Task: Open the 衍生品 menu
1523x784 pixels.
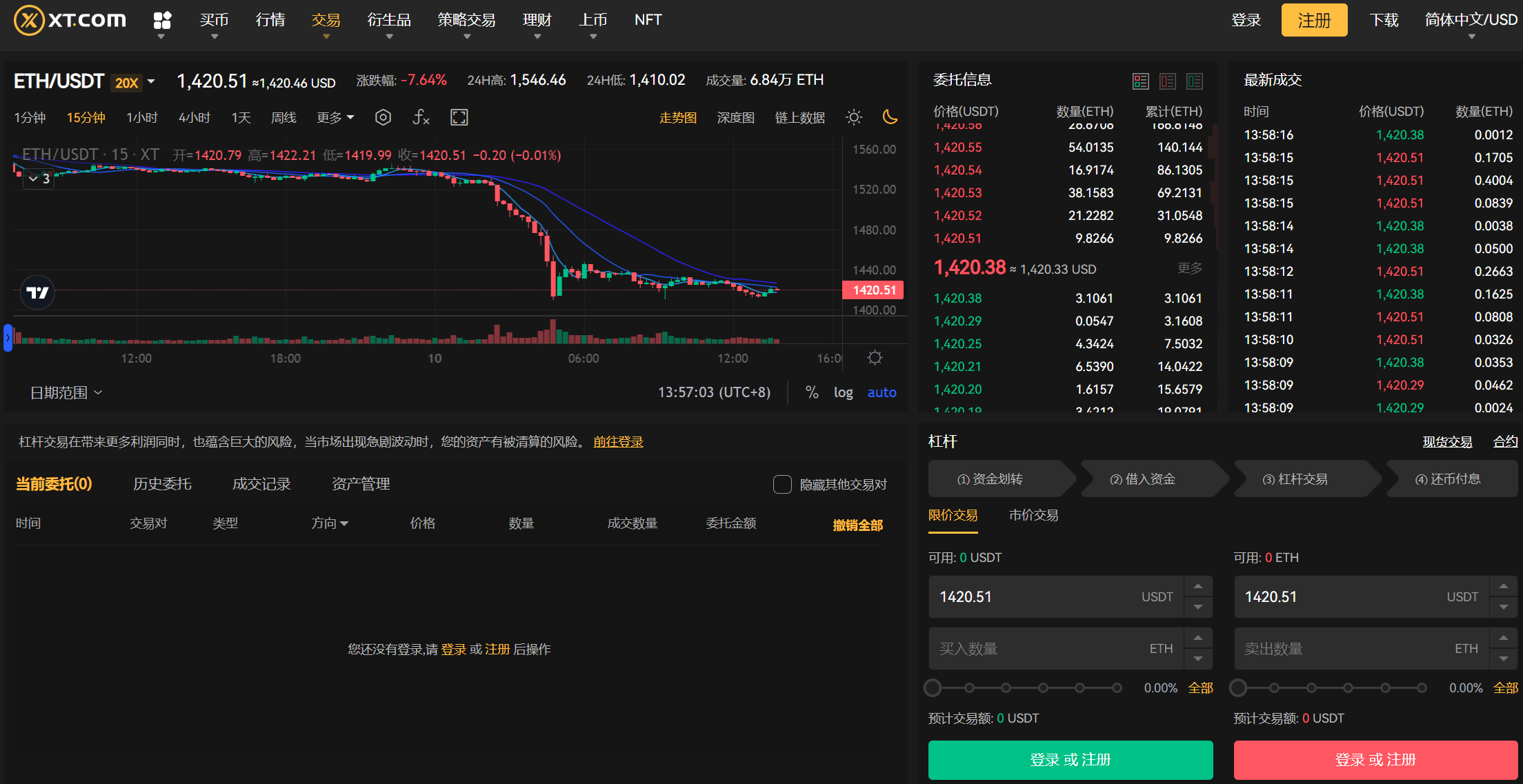Action: click(389, 20)
